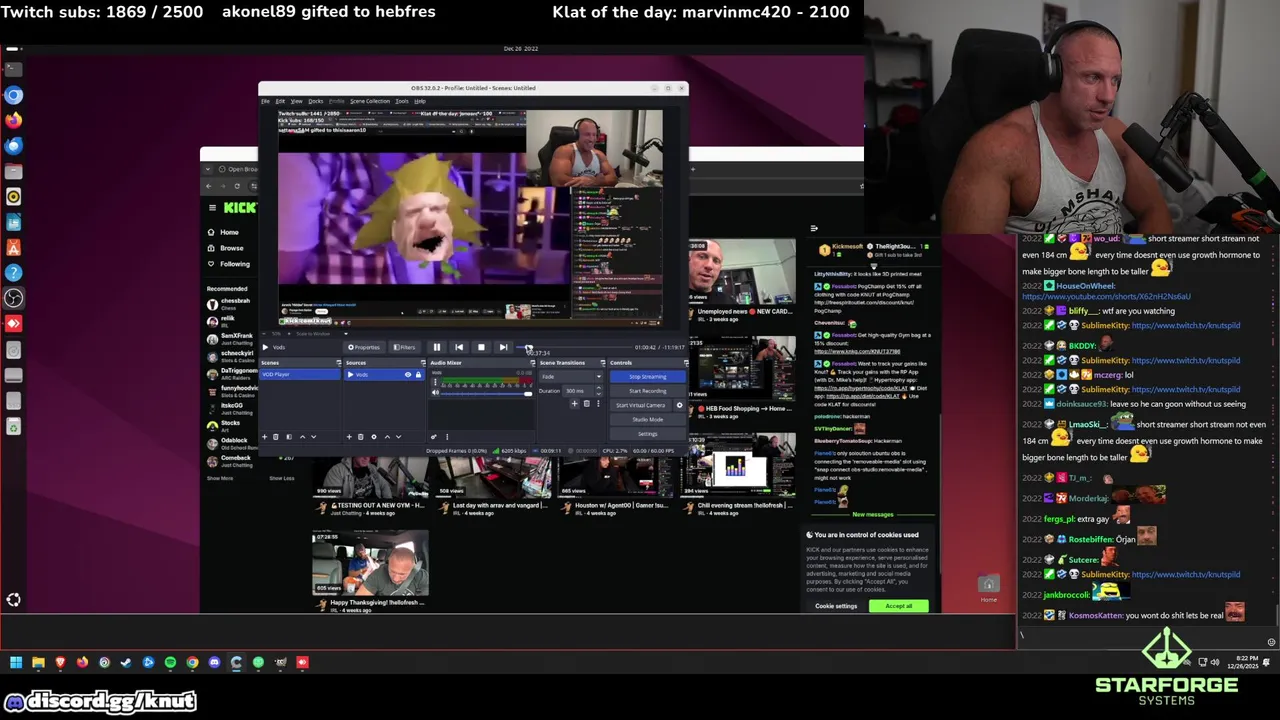Enable Studio Mode in OBS
Screen dimensions: 1280x720
pyautogui.click(x=648, y=420)
